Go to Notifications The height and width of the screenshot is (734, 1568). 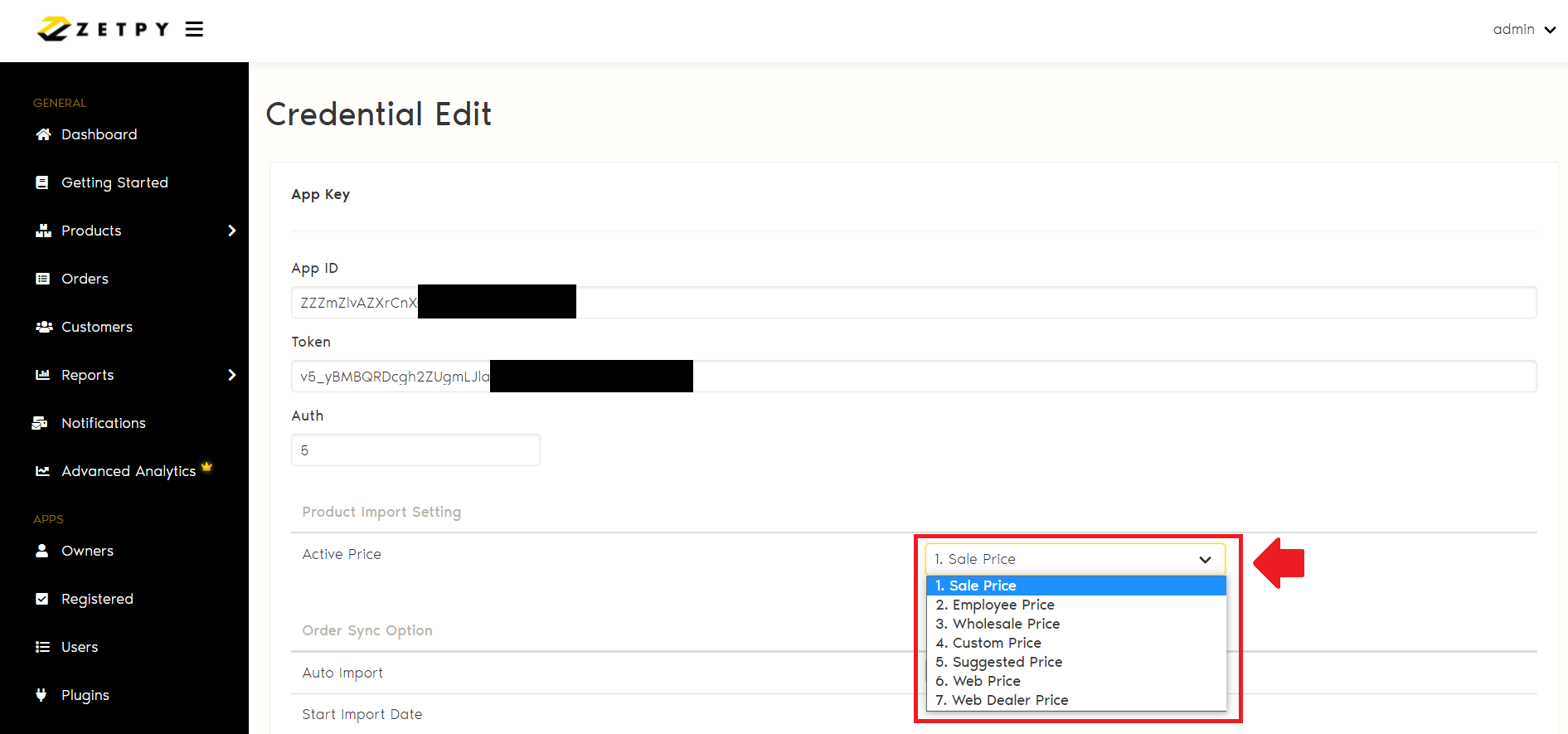click(x=104, y=423)
